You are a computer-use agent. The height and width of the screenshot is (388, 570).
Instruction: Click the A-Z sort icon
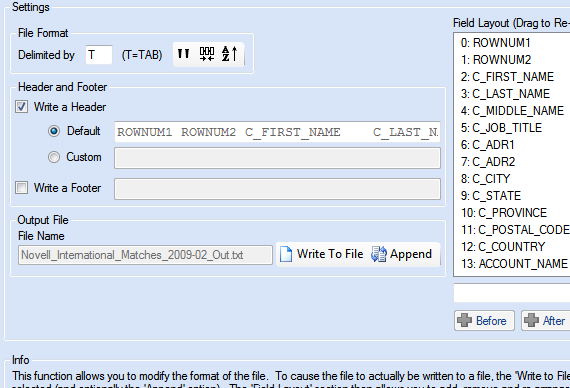229,54
